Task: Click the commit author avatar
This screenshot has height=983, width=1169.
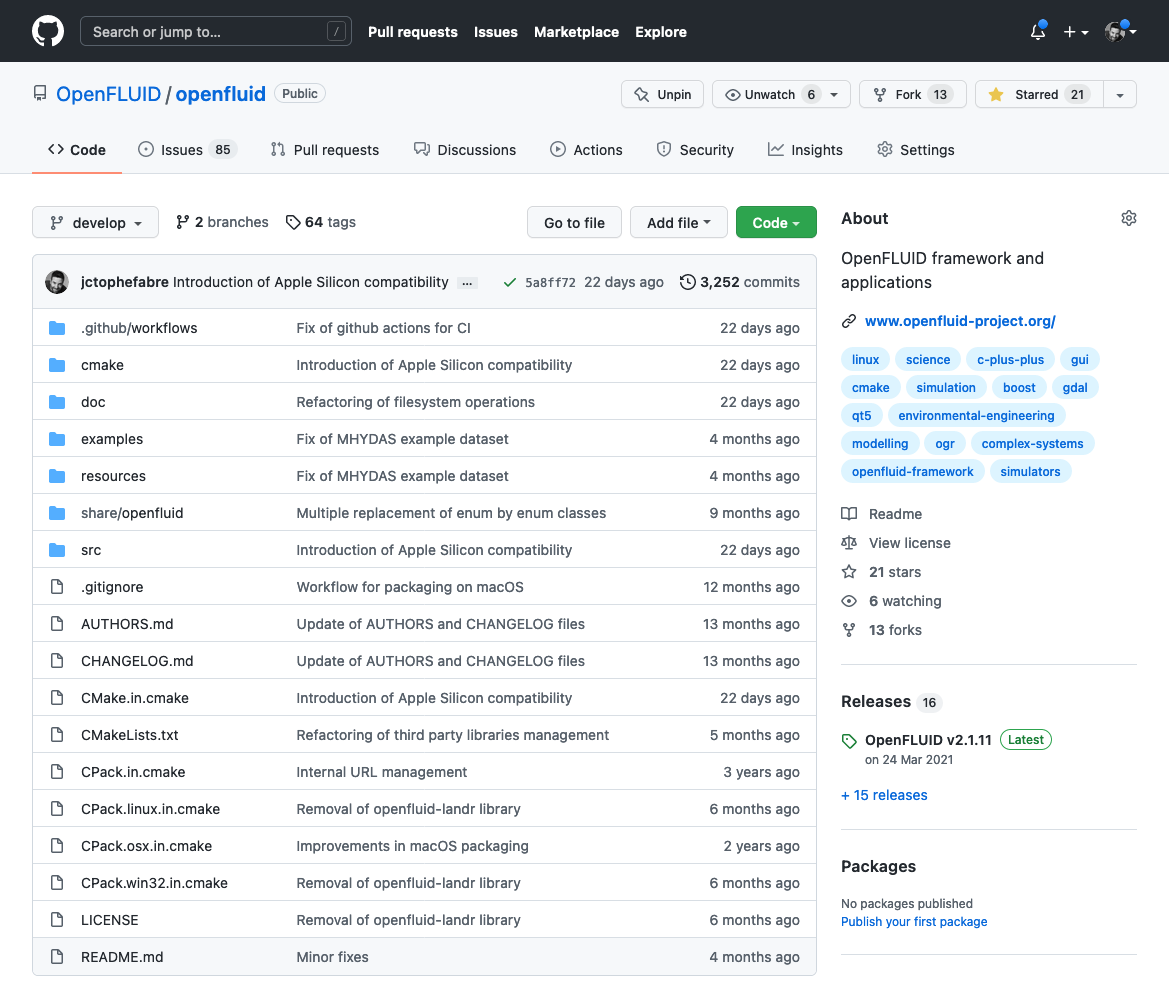Action: coord(57,282)
